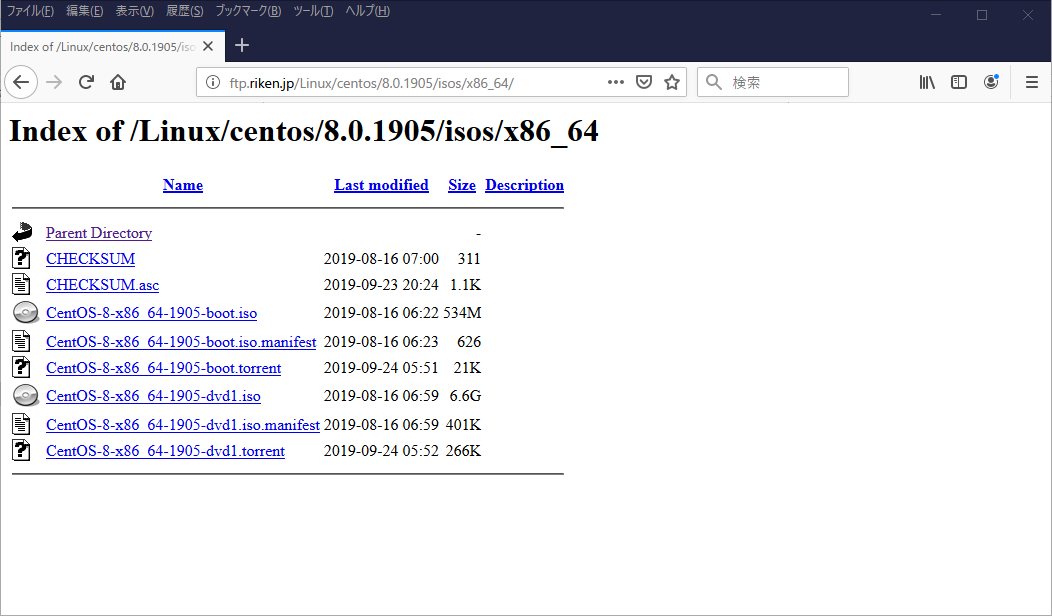The width and height of the screenshot is (1052, 616).
Task: Click the 401K size value
Action: click(463, 425)
